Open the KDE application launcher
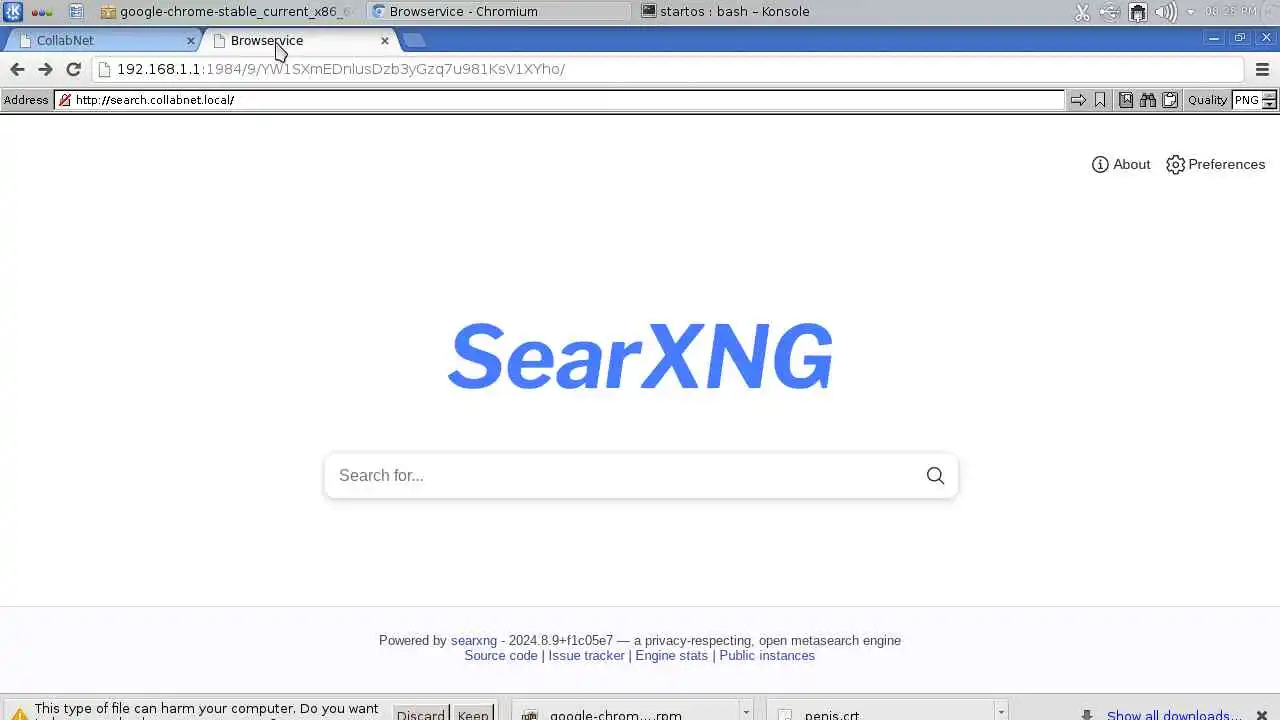This screenshot has width=1280, height=720. 13,12
